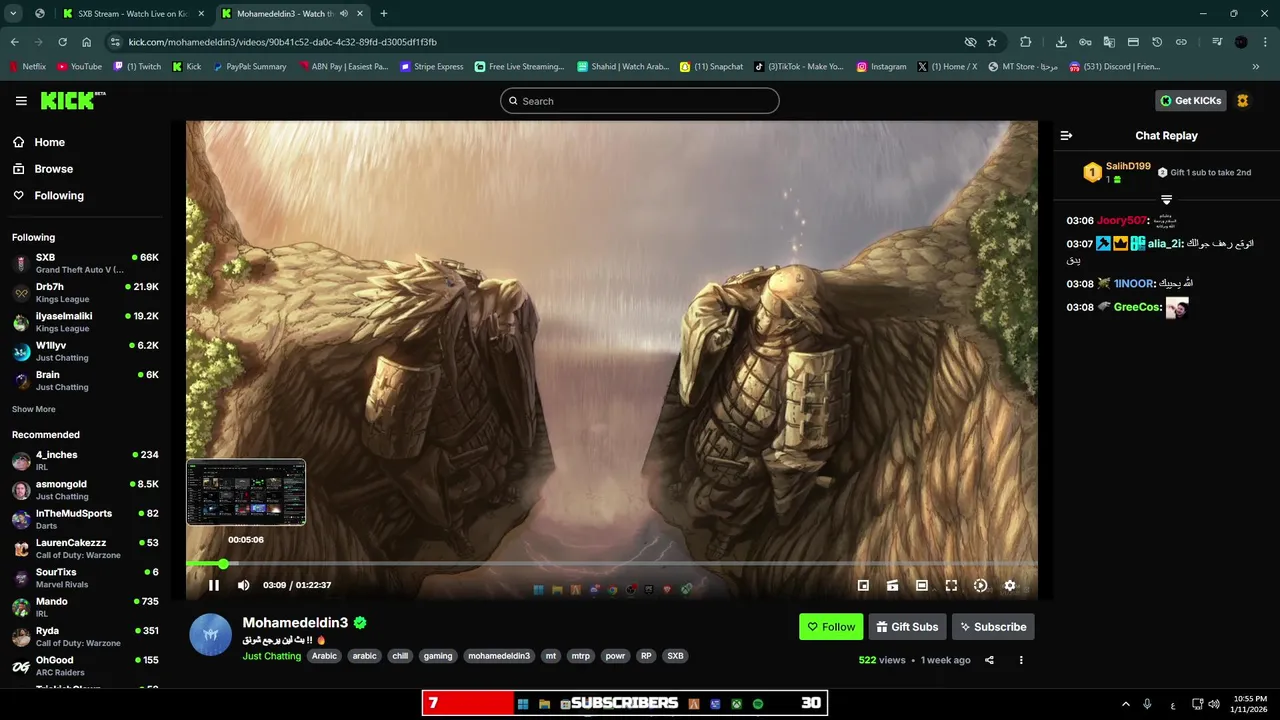Open the gold badge icon beside Get KICKs

pyautogui.click(x=1243, y=101)
